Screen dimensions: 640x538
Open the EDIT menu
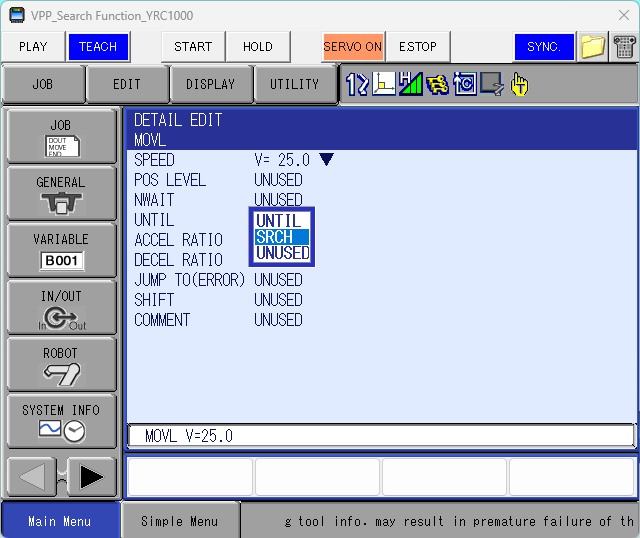click(x=127, y=85)
